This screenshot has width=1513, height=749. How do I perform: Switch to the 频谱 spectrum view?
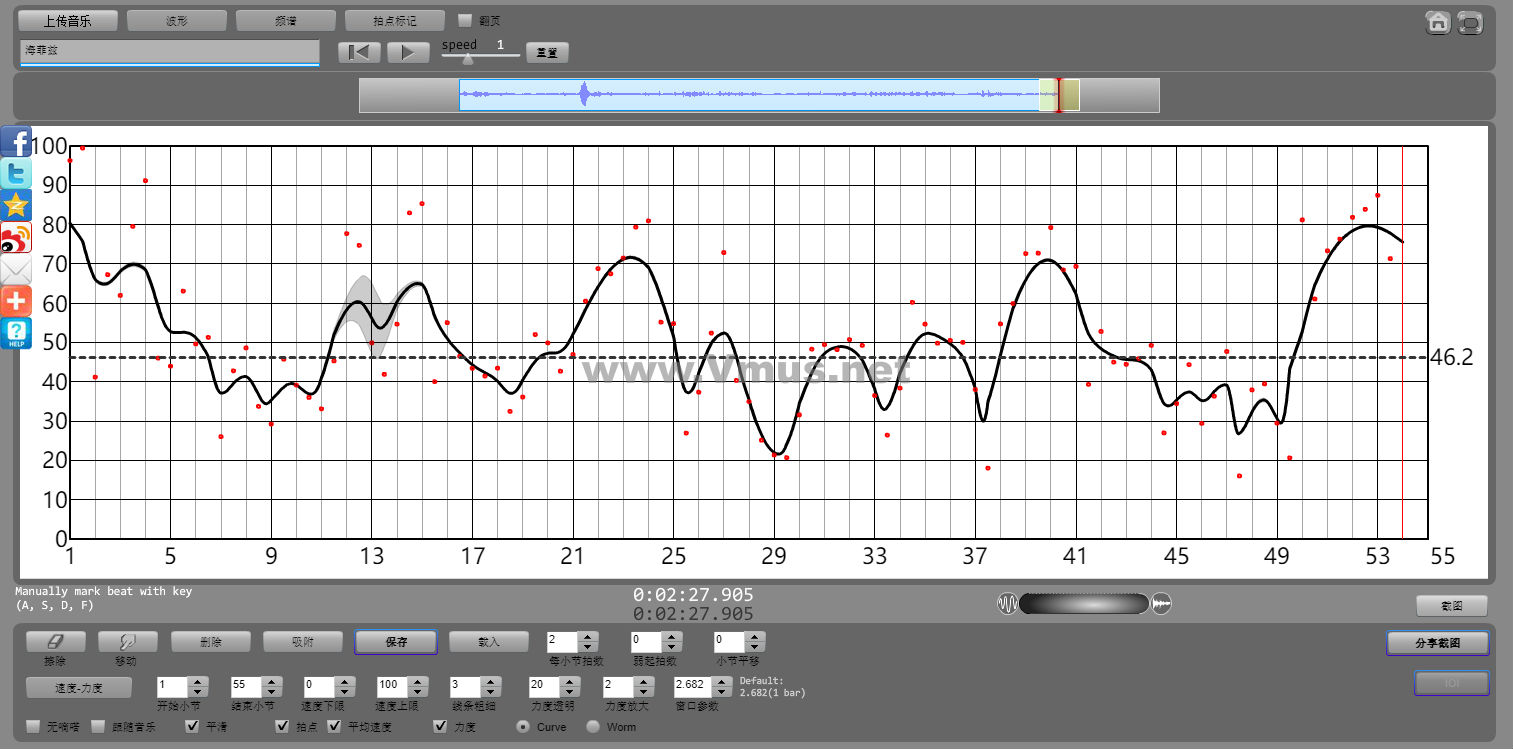(x=286, y=20)
